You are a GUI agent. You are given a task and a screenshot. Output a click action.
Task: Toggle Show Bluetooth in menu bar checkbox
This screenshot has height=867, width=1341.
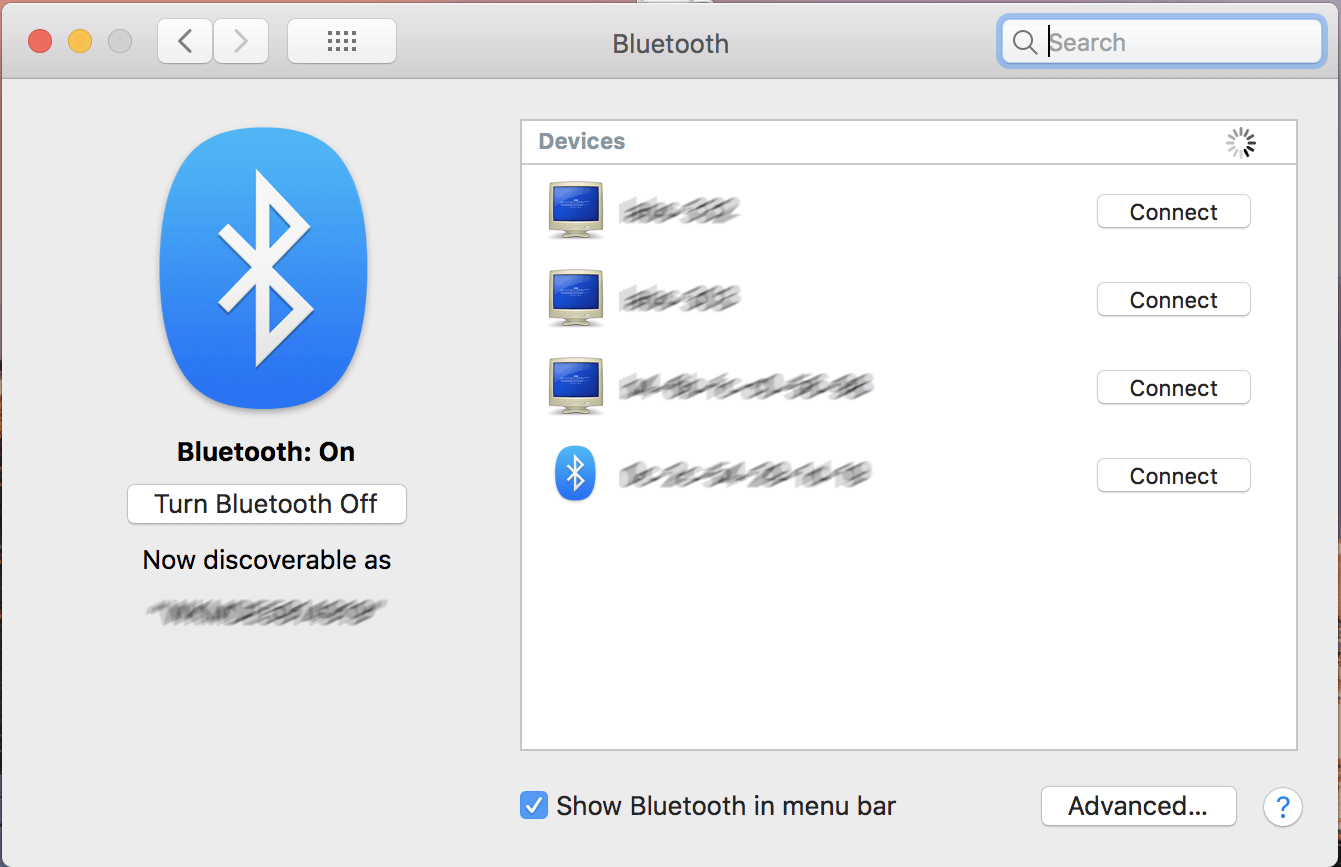tap(534, 805)
